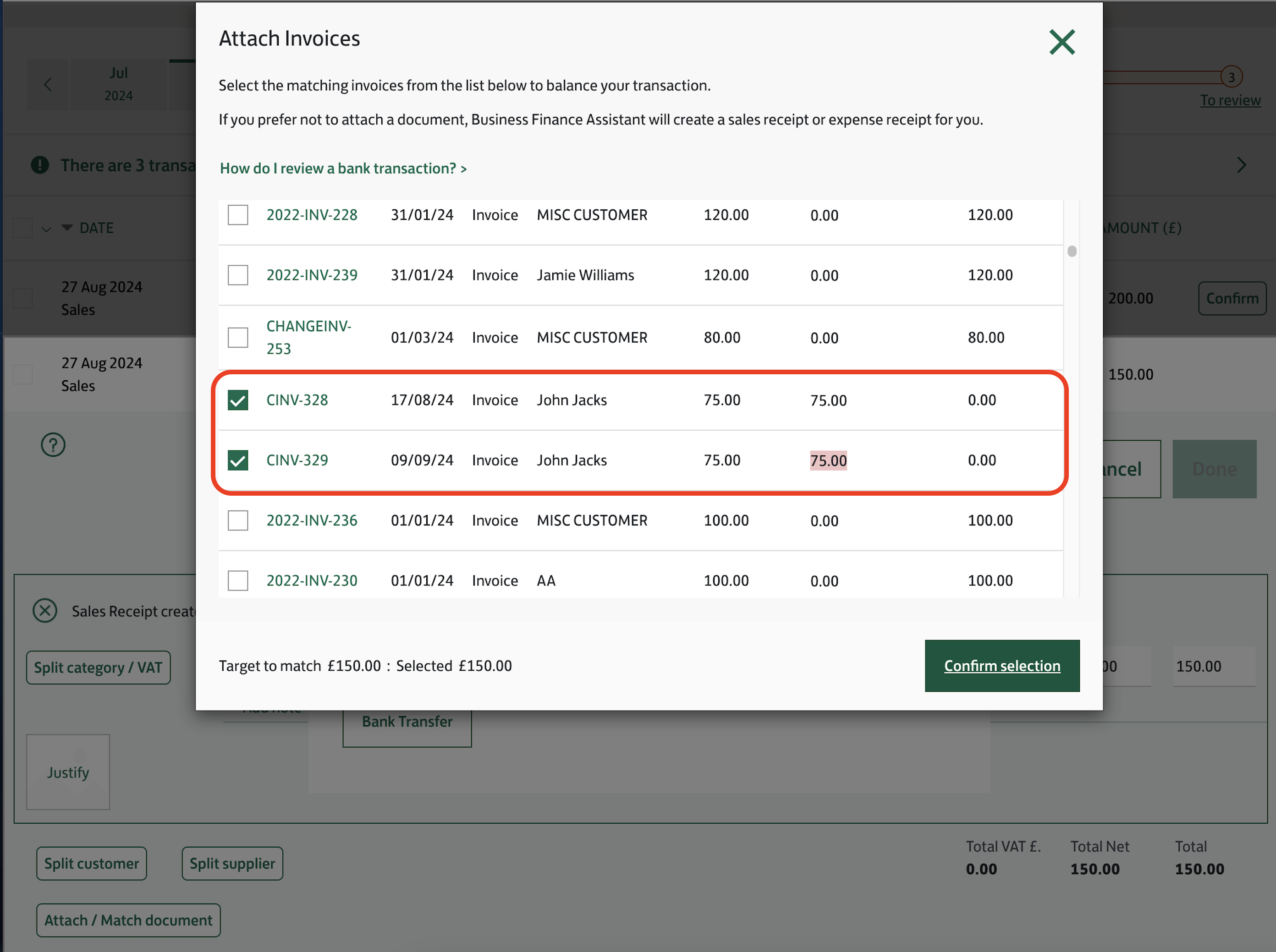Untick the CINV-329 checkbox
The height and width of the screenshot is (952, 1276).
(x=237, y=460)
